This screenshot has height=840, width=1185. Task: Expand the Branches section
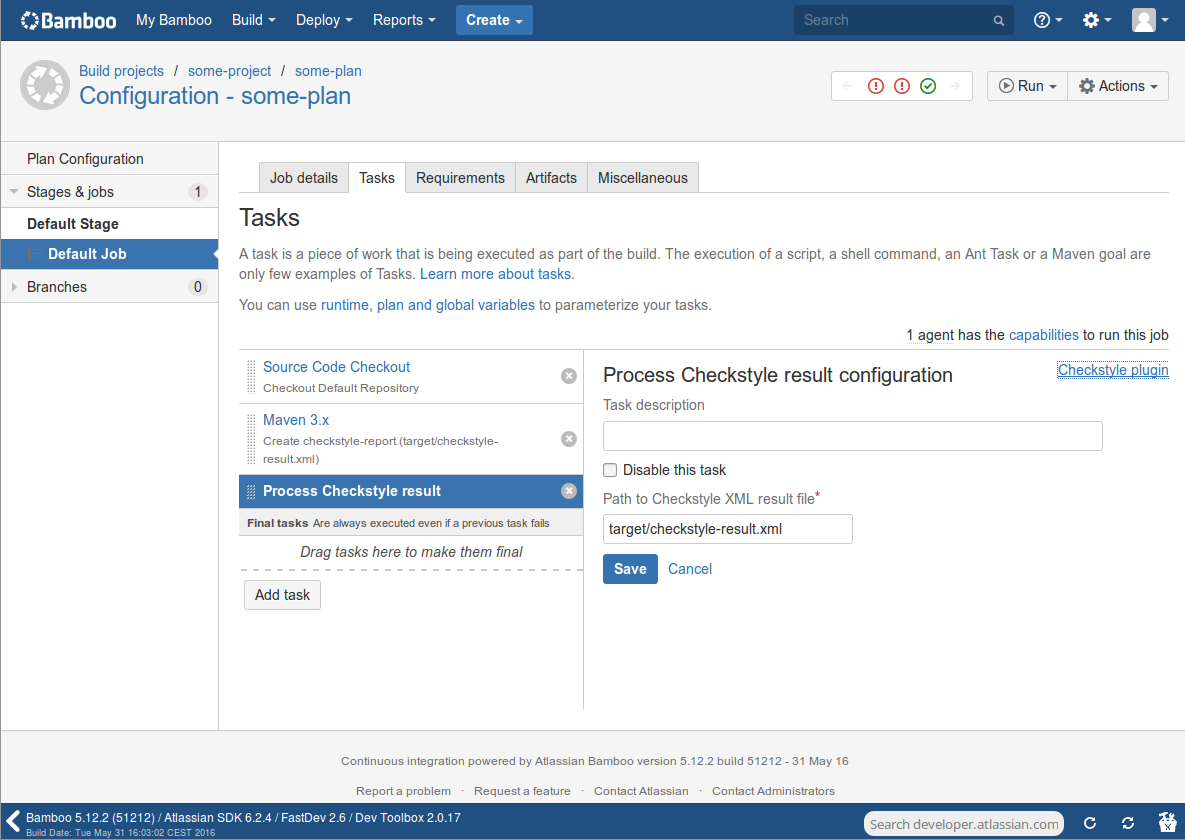14,287
